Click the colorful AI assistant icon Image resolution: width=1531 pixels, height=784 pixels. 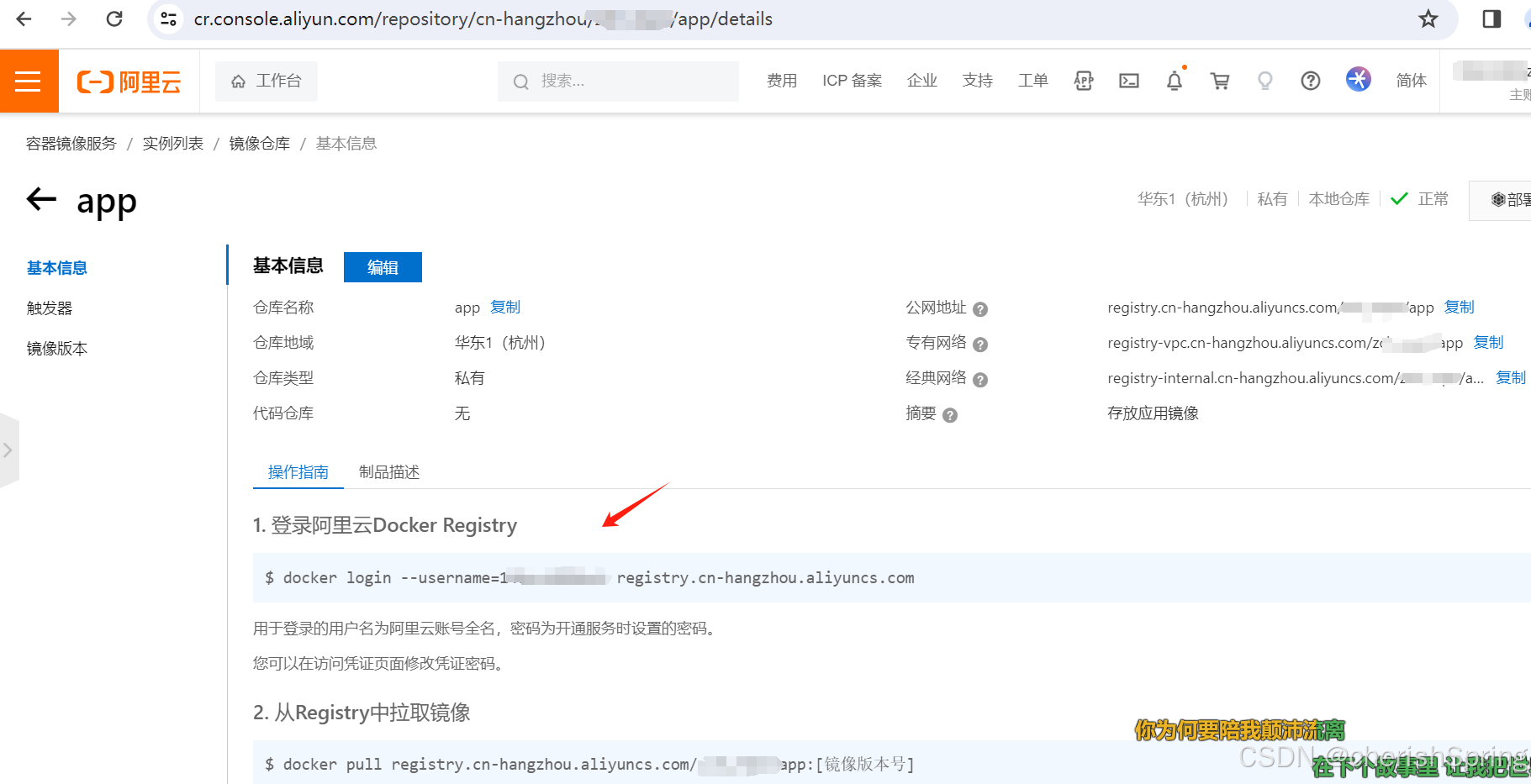point(1358,79)
